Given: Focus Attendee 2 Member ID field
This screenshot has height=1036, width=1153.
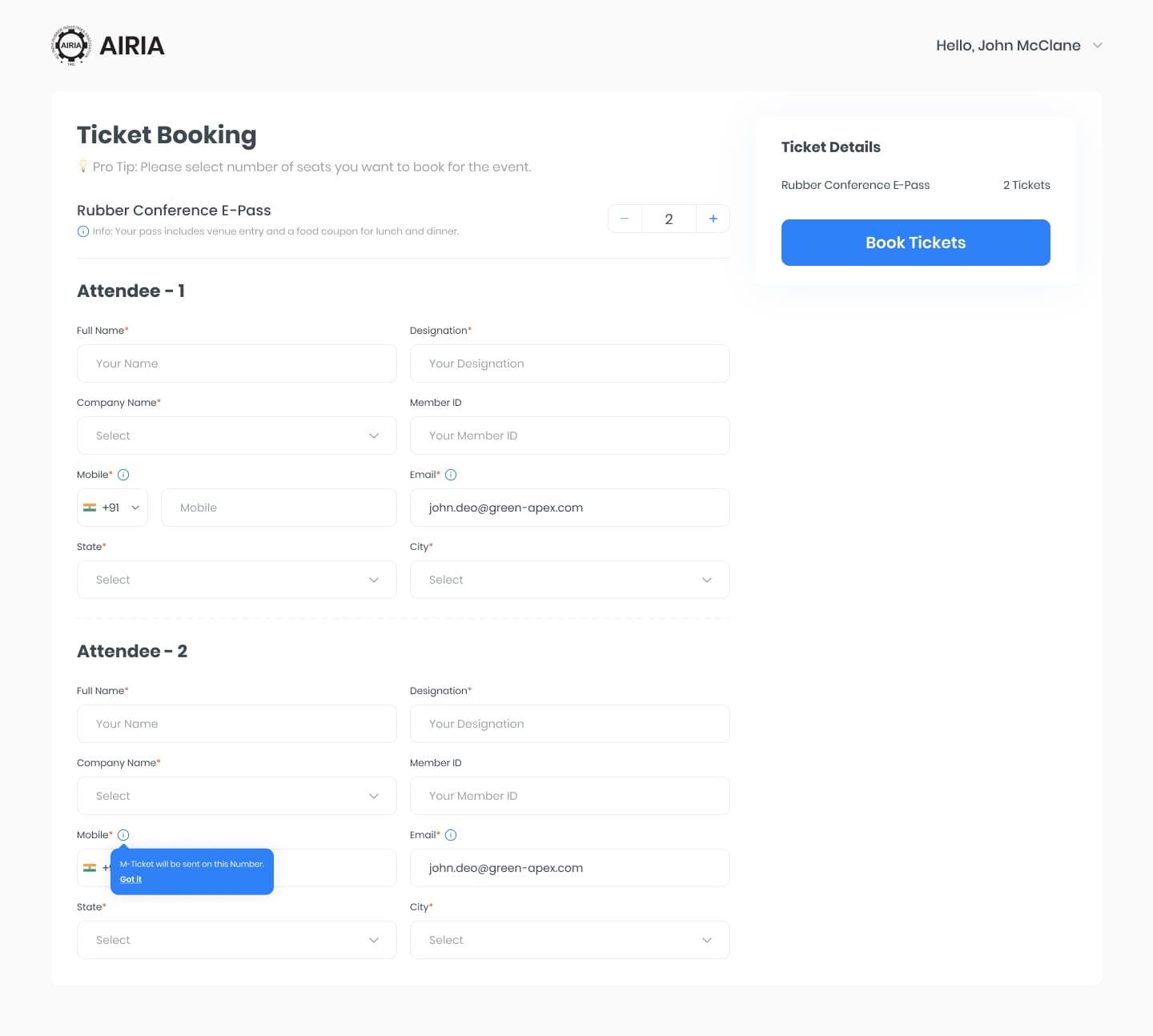Looking at the screenshot, I should click(x=569, y=796).
